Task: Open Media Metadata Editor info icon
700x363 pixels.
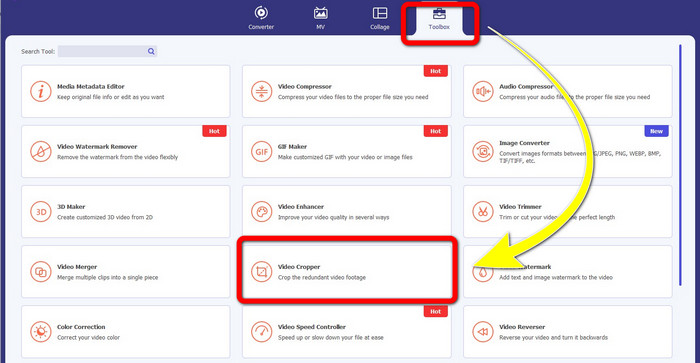Action: 41,92
